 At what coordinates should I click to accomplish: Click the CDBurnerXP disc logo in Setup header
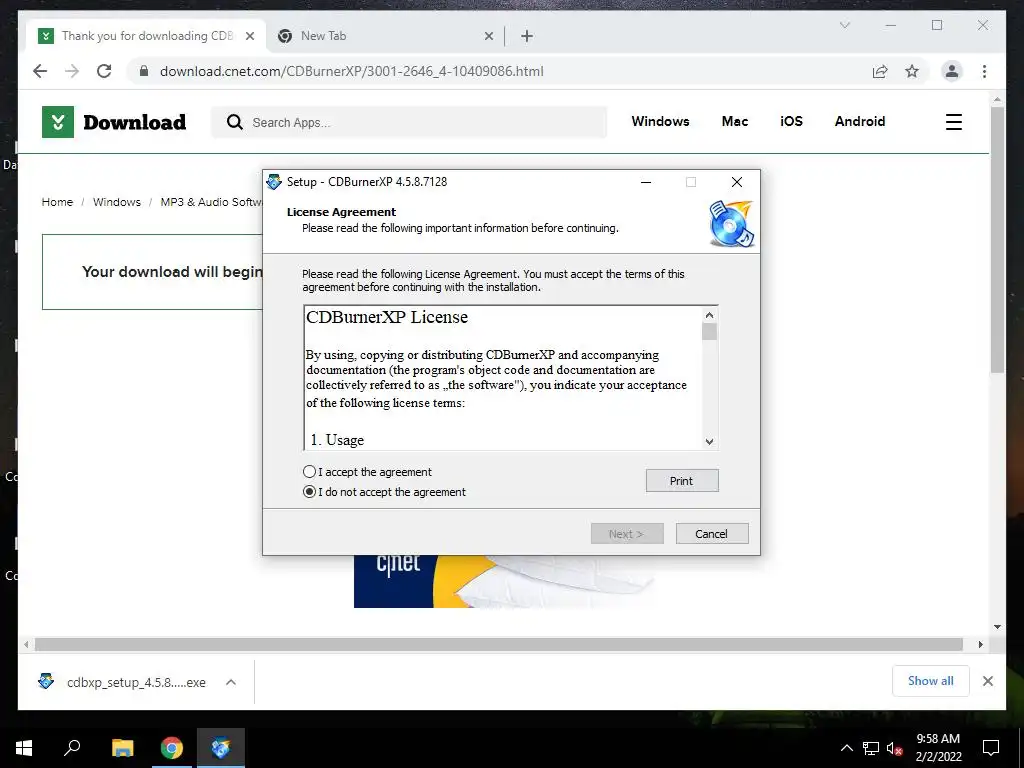pyautogui.click(x=731, y=224)
